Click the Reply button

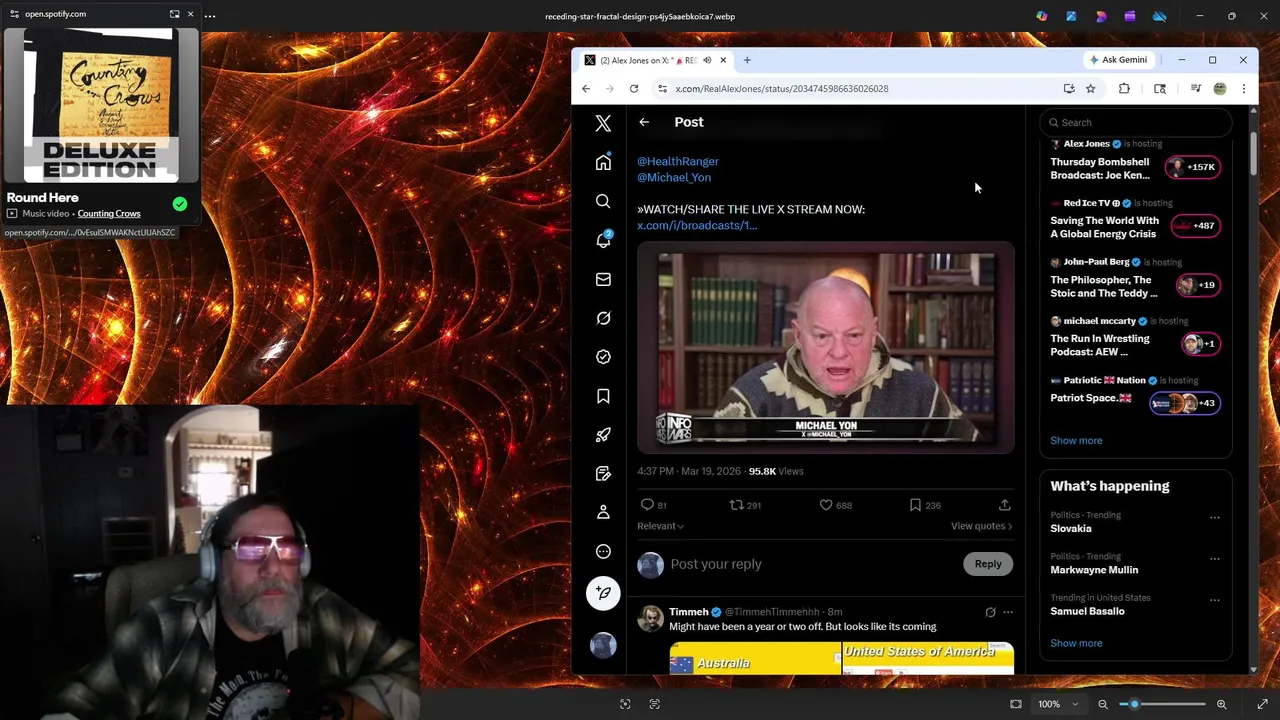988,564
